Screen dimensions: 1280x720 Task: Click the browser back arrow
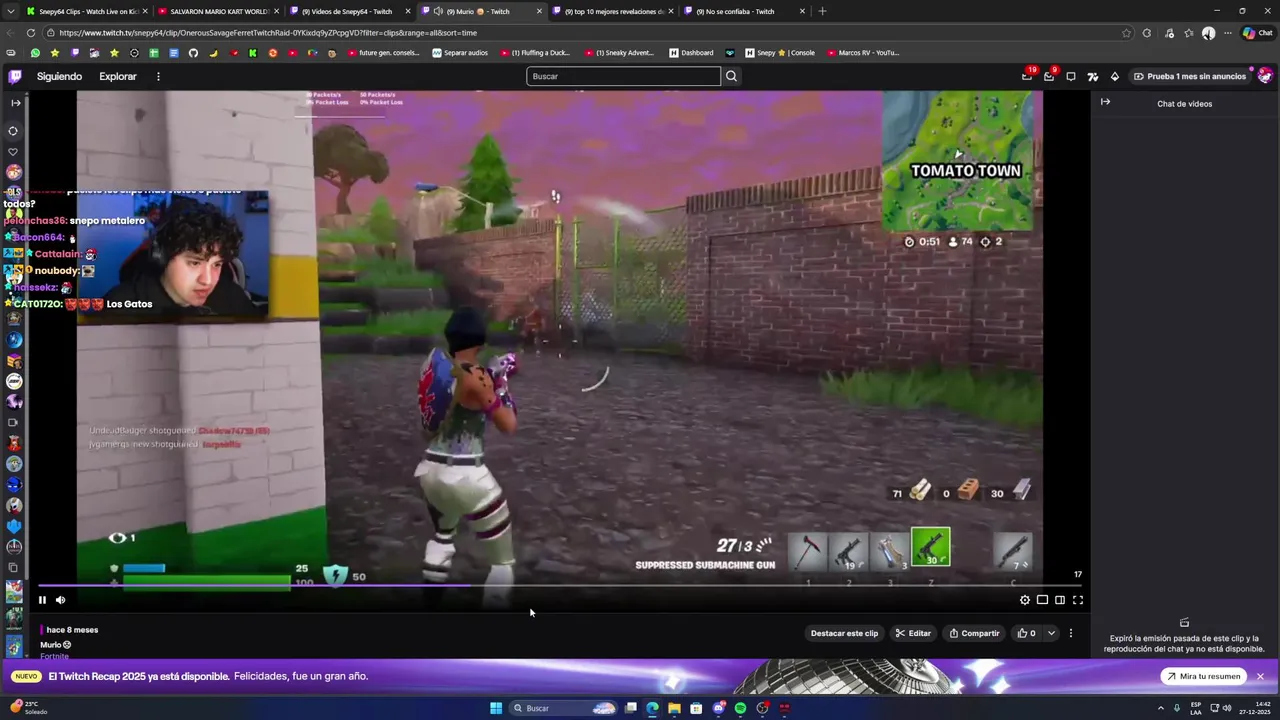pyautogui.click(x=11, y=33)
